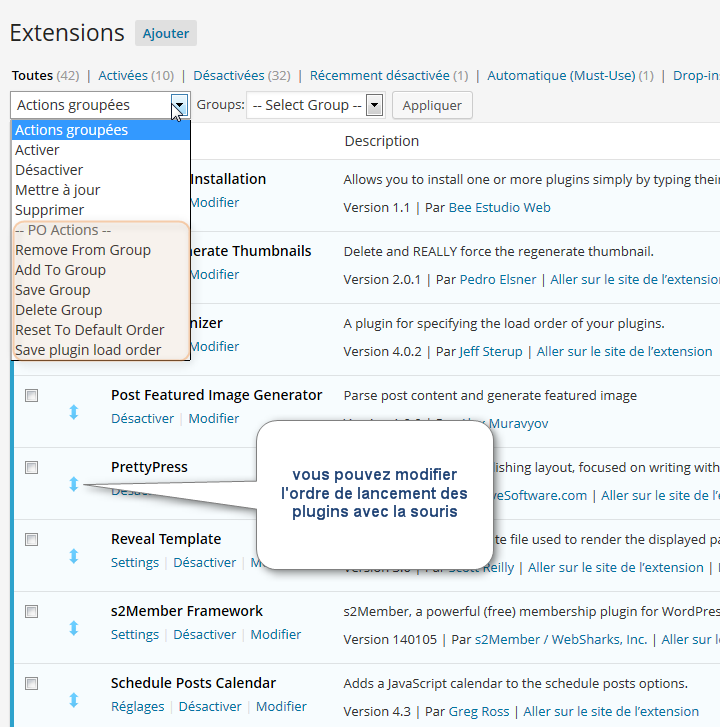Select Mettre à jour option
The height and width of the screenshot is (727, 720).
101,190
